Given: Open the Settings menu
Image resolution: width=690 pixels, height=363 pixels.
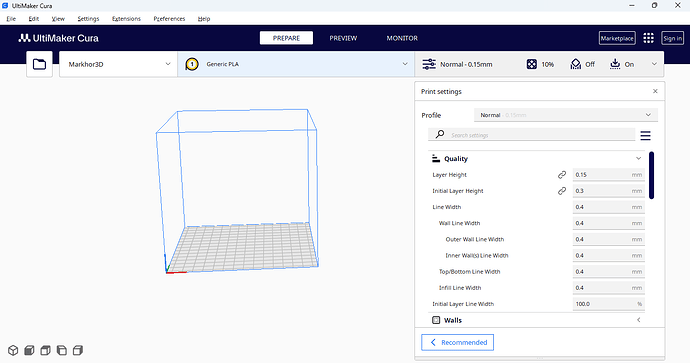Looking at the screenshot, I should coord(88,19).
